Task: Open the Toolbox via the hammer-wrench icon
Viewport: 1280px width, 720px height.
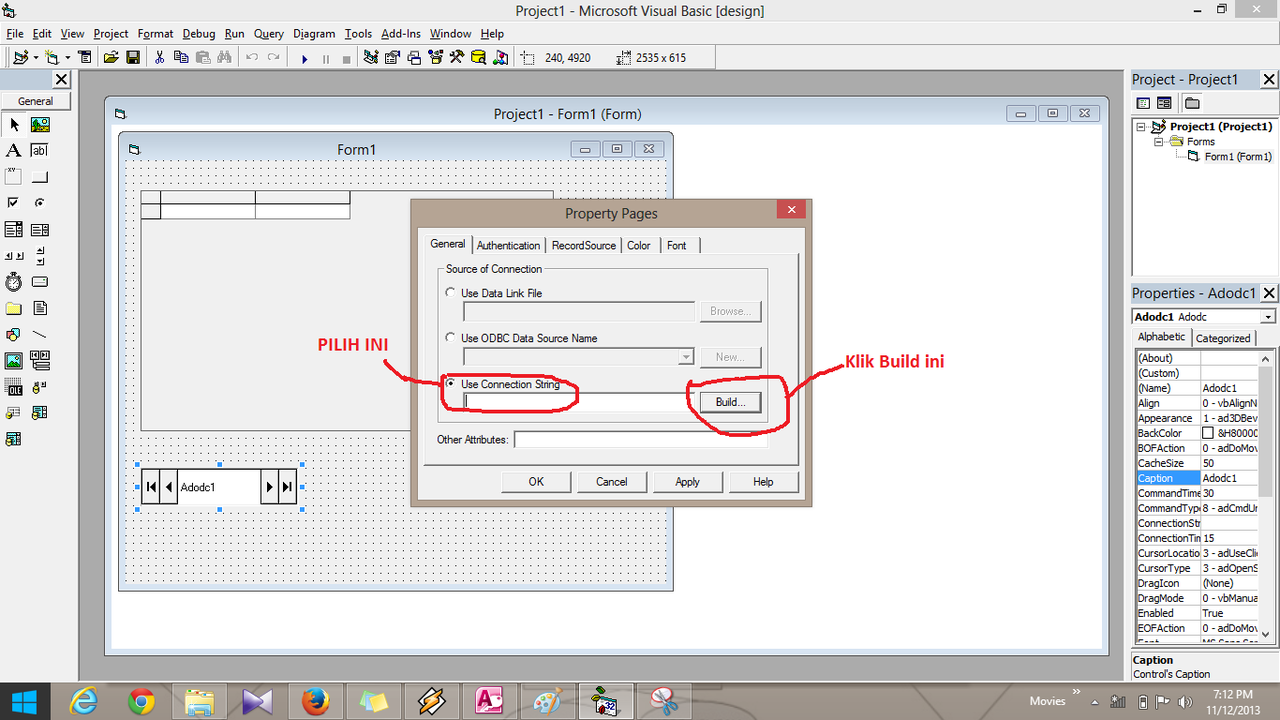Action: coord(456,58)
